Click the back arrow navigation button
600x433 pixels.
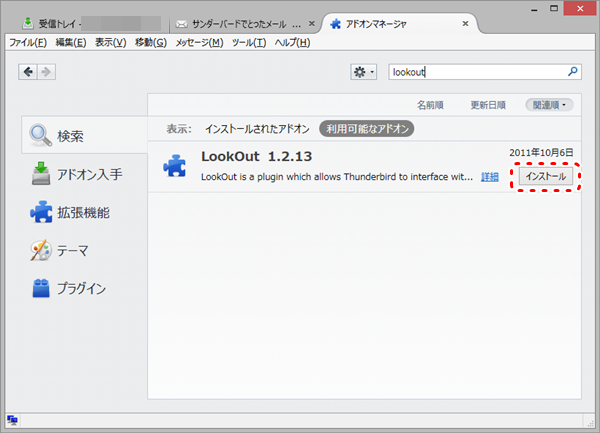[x=28, y=72]
